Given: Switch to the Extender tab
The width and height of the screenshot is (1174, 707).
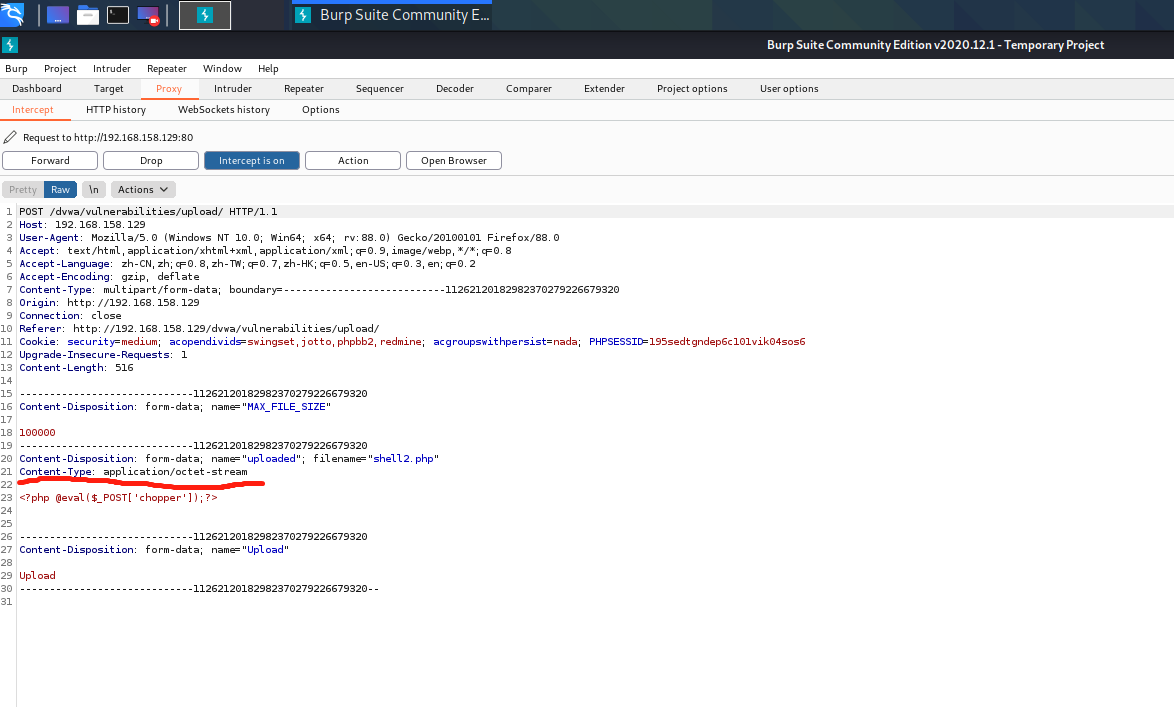Looking at the screenshot, I should pos(604,88).
